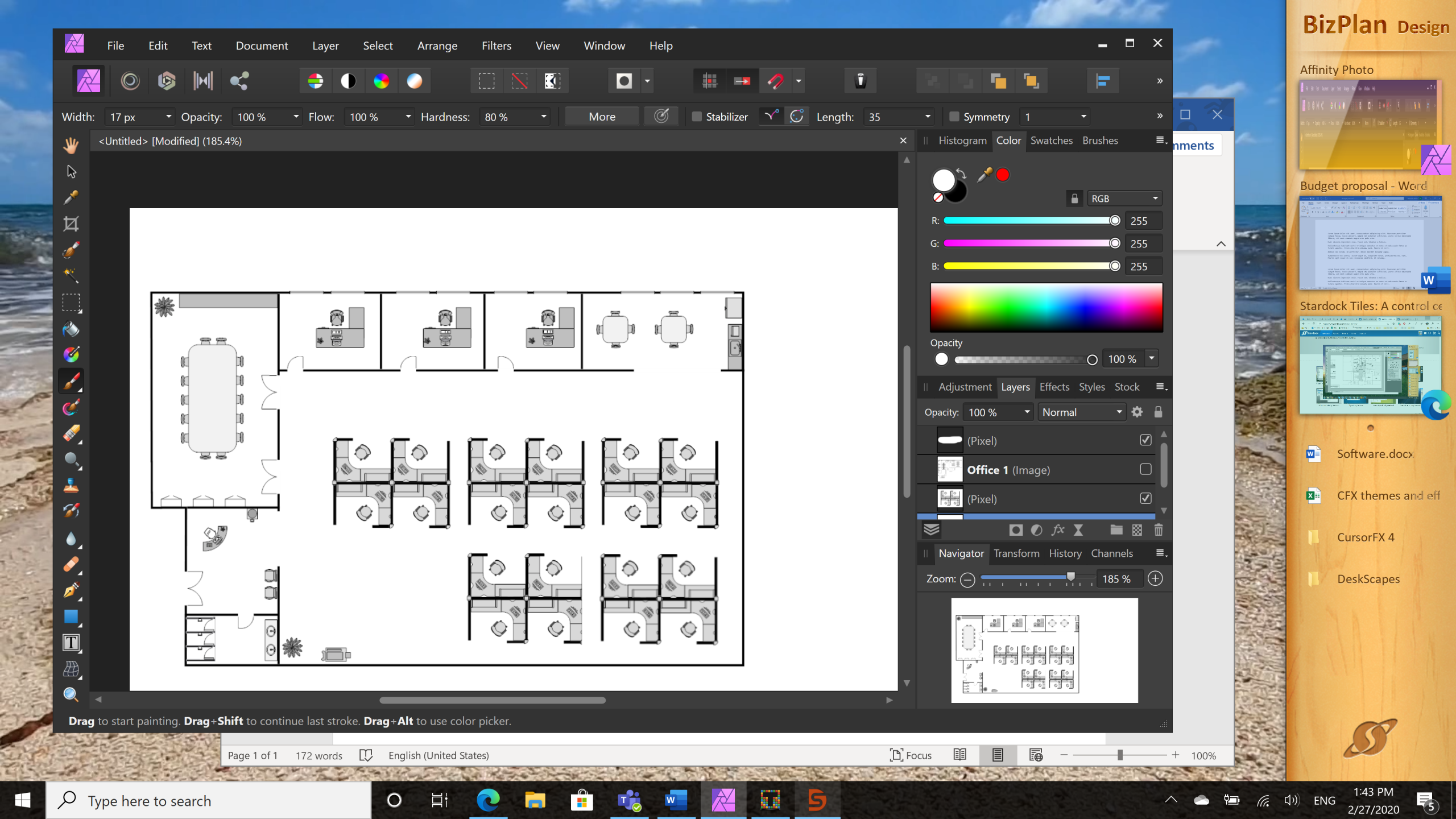The width and height of the screenshot is (1456, 819).
Task: Open the Normal blend mode dropdown
Action: coord(1082,412)
